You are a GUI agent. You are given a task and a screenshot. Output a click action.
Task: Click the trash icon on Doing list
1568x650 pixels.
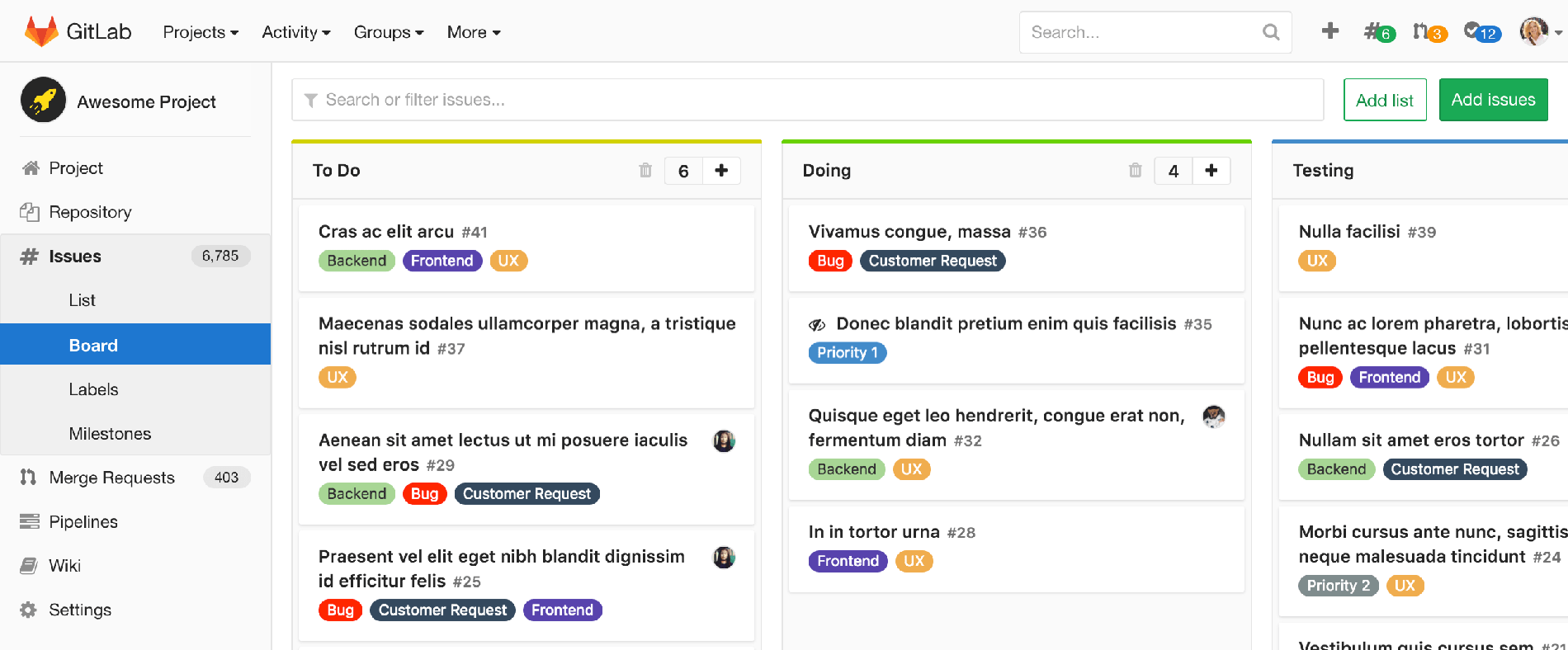click(x=1136, y=170)
